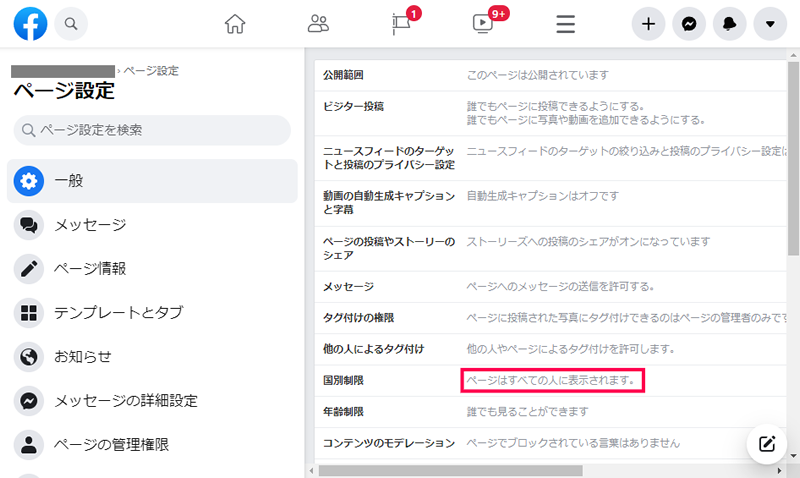Open the notifications bell icon
Image resolution: width=800 pixels, height=478 pixels.
click(730, 23)
